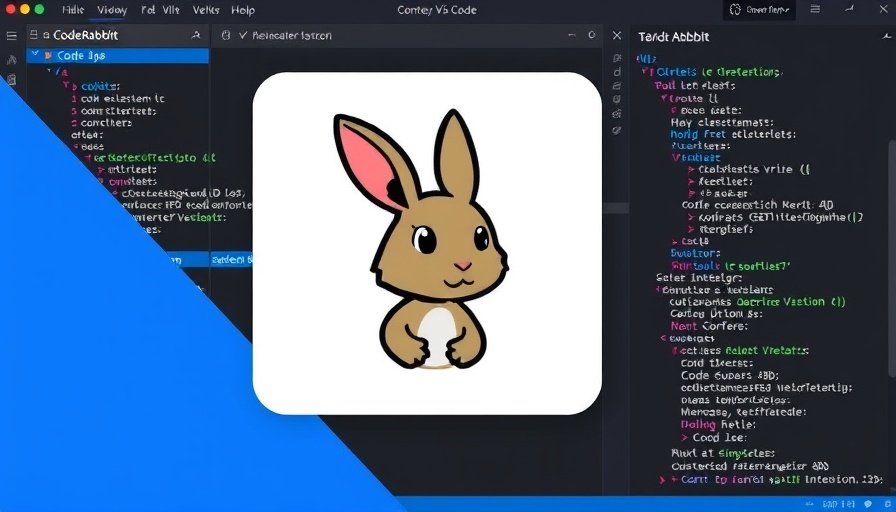
Task: Collapse the highlighted 'Code' row chevron
Action: click(x=35, y=55)
